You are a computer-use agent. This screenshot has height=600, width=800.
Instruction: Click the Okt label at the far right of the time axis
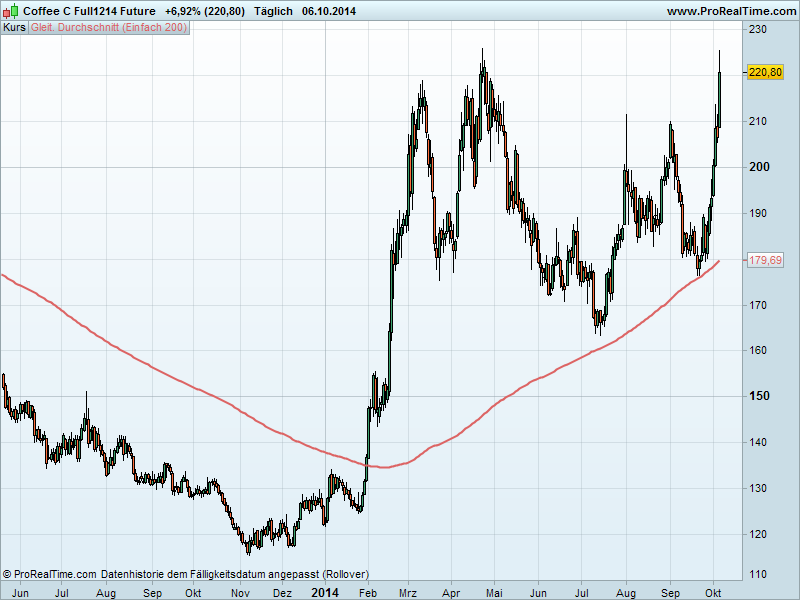click(x=713, y=593)
